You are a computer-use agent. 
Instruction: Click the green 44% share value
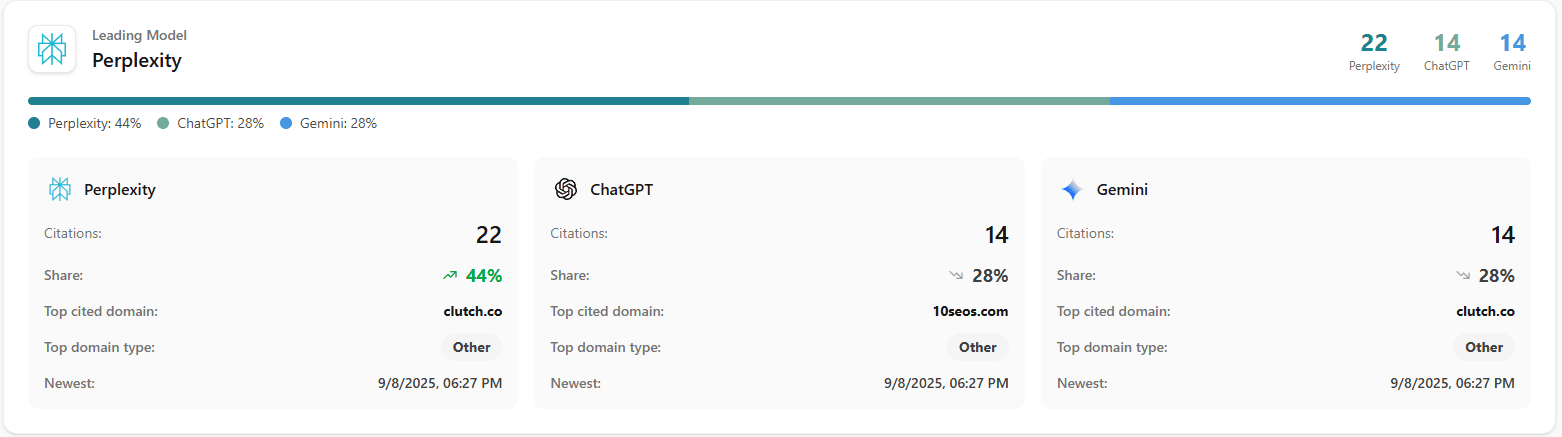coord(484,275)
